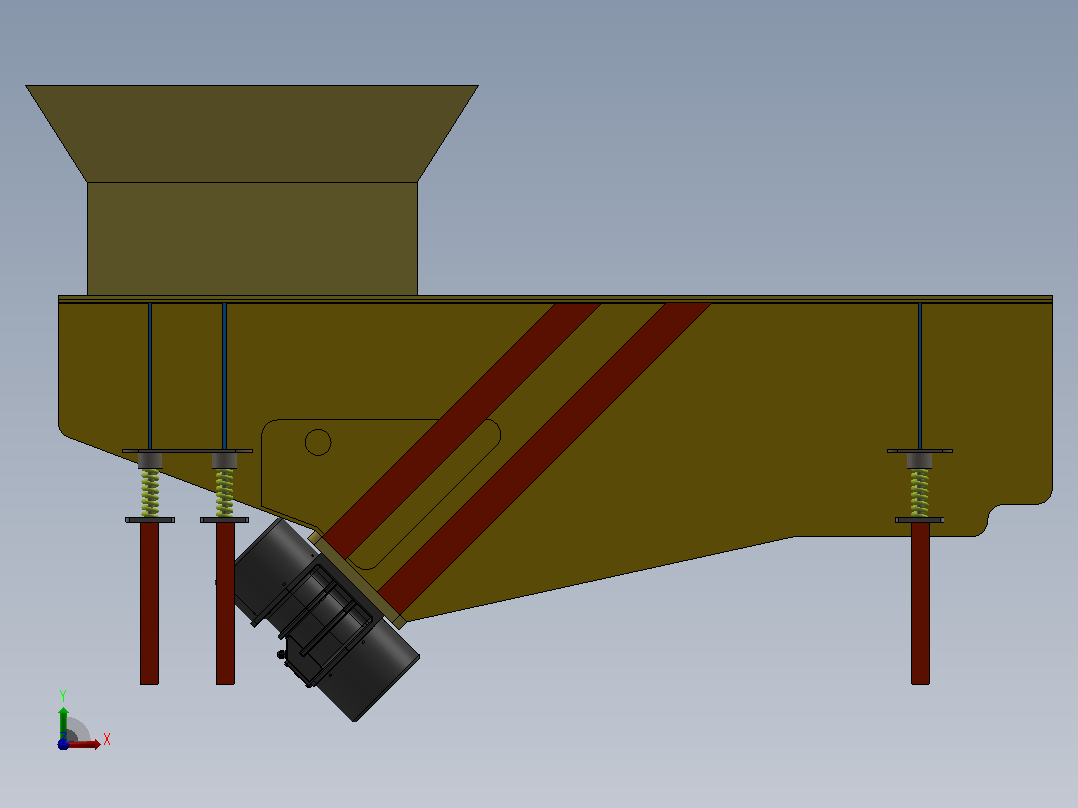Select the circular hole in side plate
The width and height of the screenshot is (1078, 808).
tap(318, 442)
